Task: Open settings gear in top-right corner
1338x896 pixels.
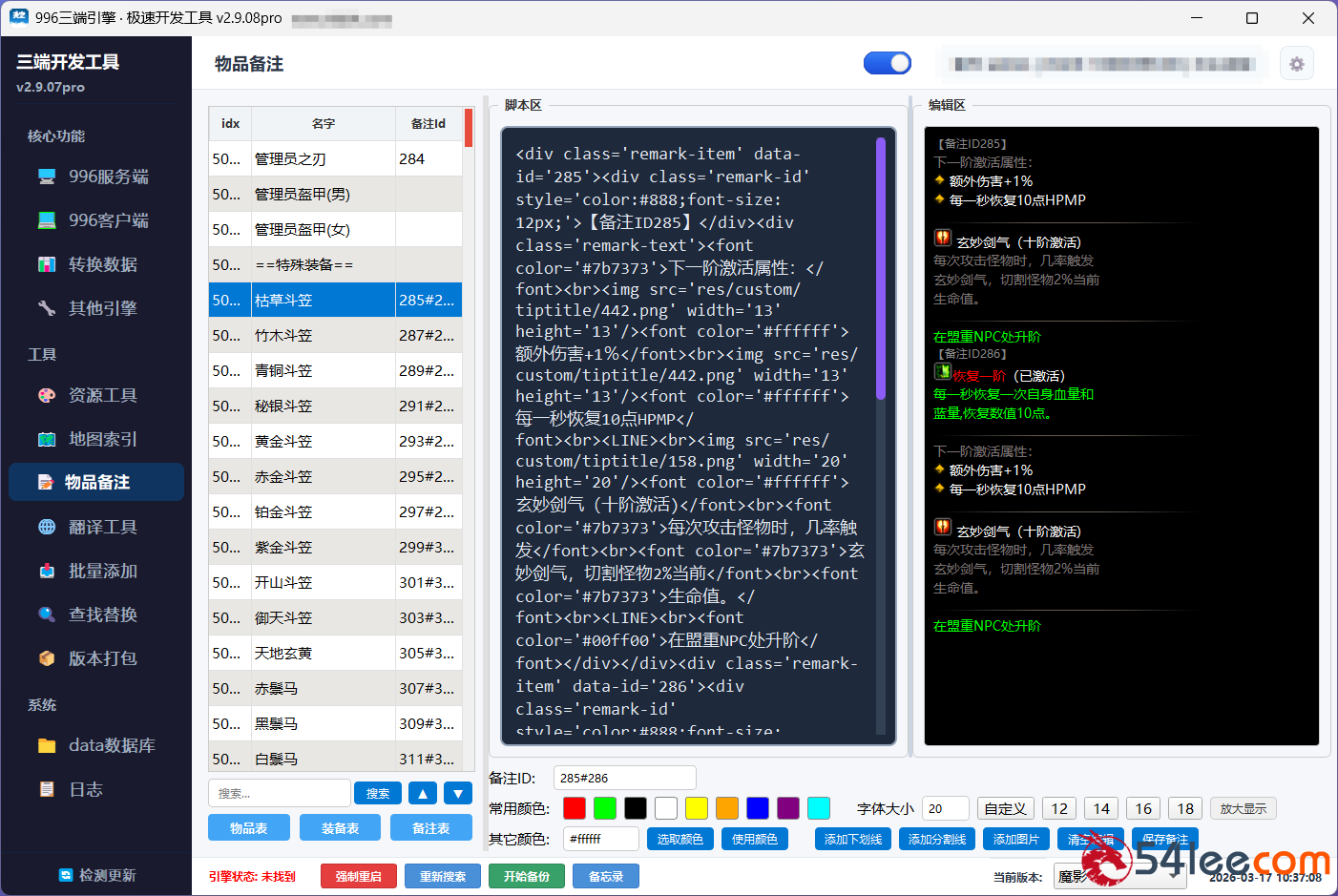Action: click(1296, 64)
